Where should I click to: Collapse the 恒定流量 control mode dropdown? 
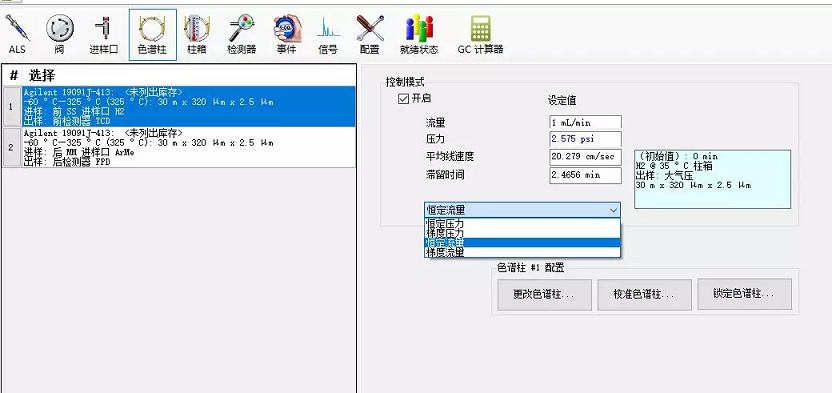522,210
